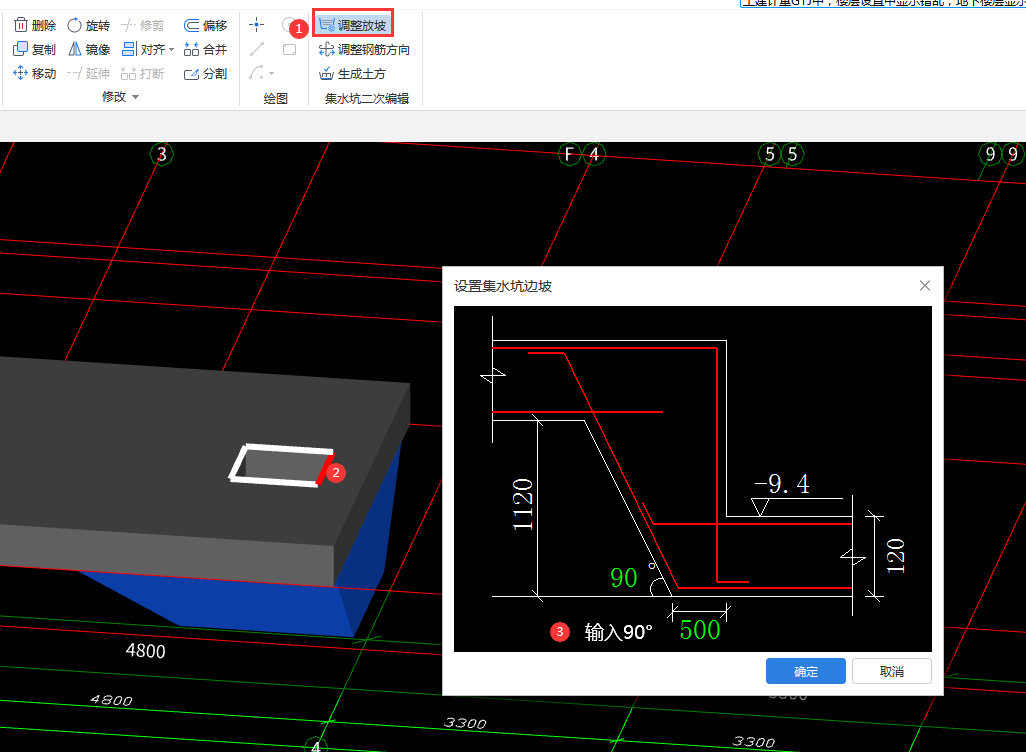The width and height of the screenshot is (1026, 752).
Task: Click the -9.4 elevation label
Action: click(782, 484)
